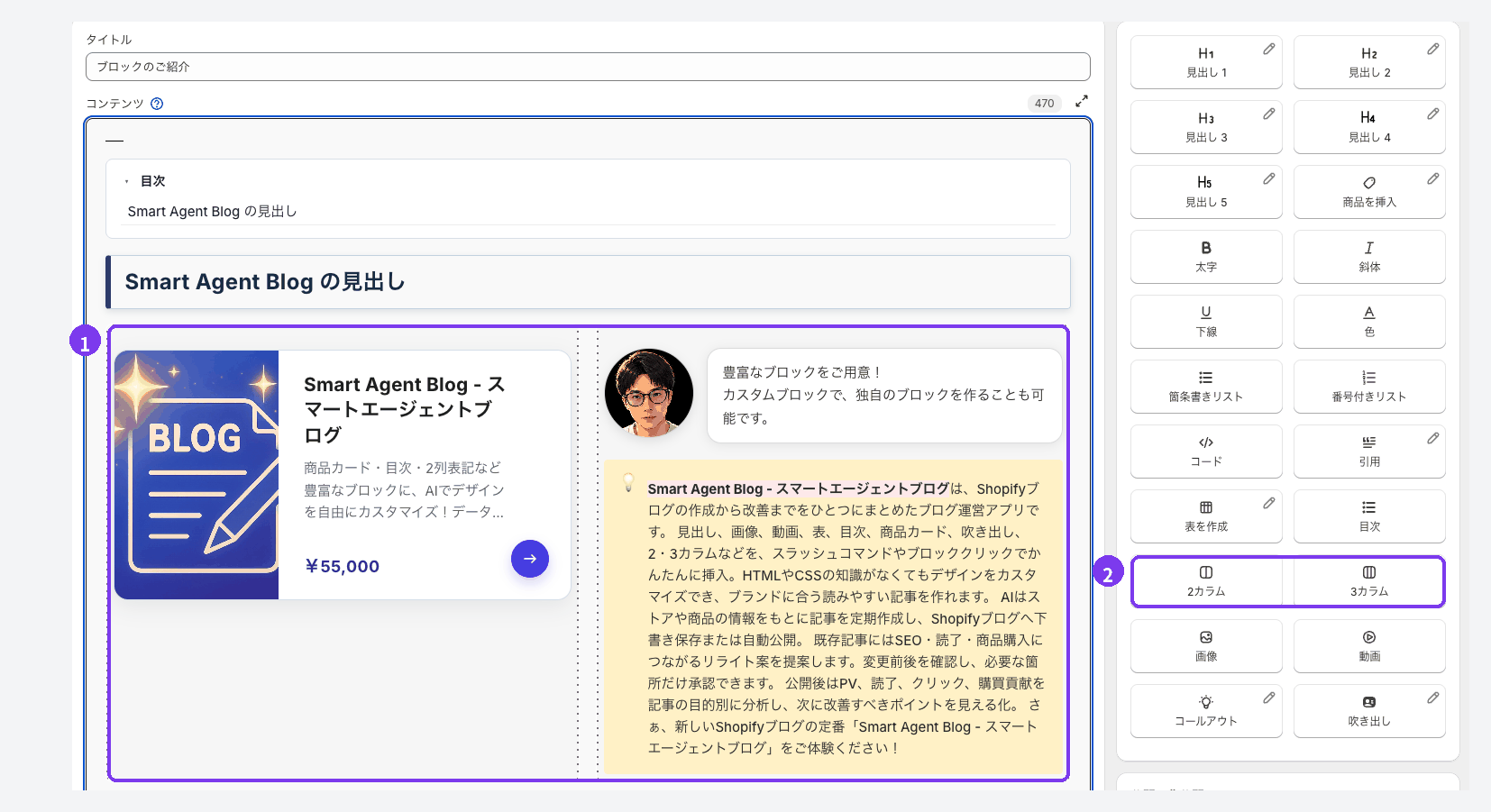Edit the コールアウト callout block pencil
The image size is (1491, 812).
(1268, 698)
